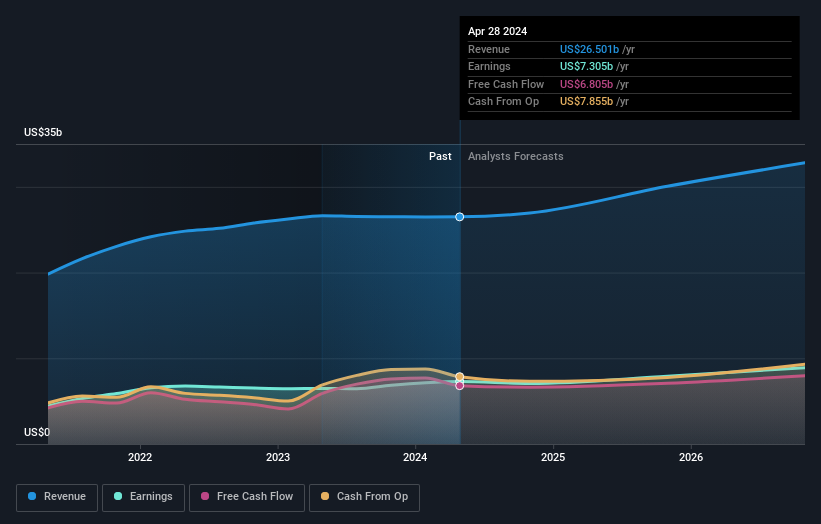This screenshot has height=524, width=821.
Task: Click the US$6.805b free cash flow value
Action: click(586, 84)
